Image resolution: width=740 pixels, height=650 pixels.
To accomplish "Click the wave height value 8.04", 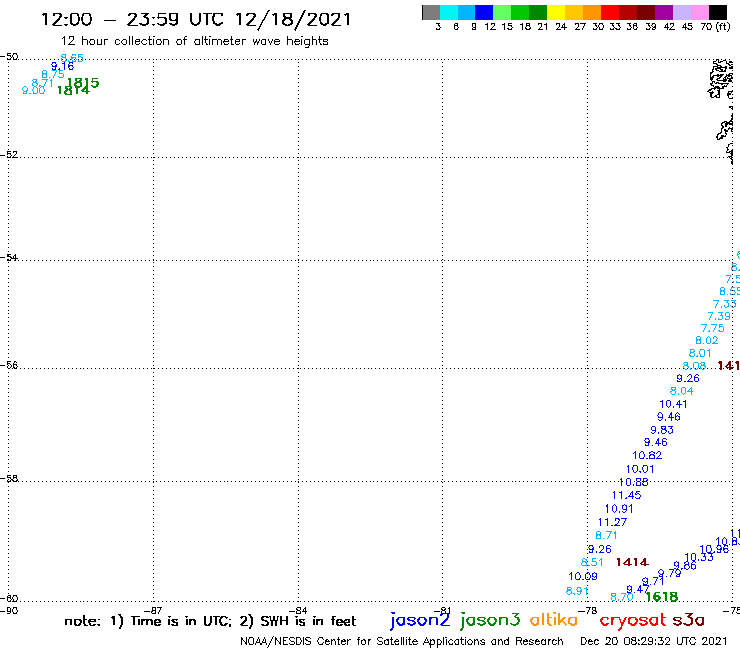I will [x=681, y=391].
